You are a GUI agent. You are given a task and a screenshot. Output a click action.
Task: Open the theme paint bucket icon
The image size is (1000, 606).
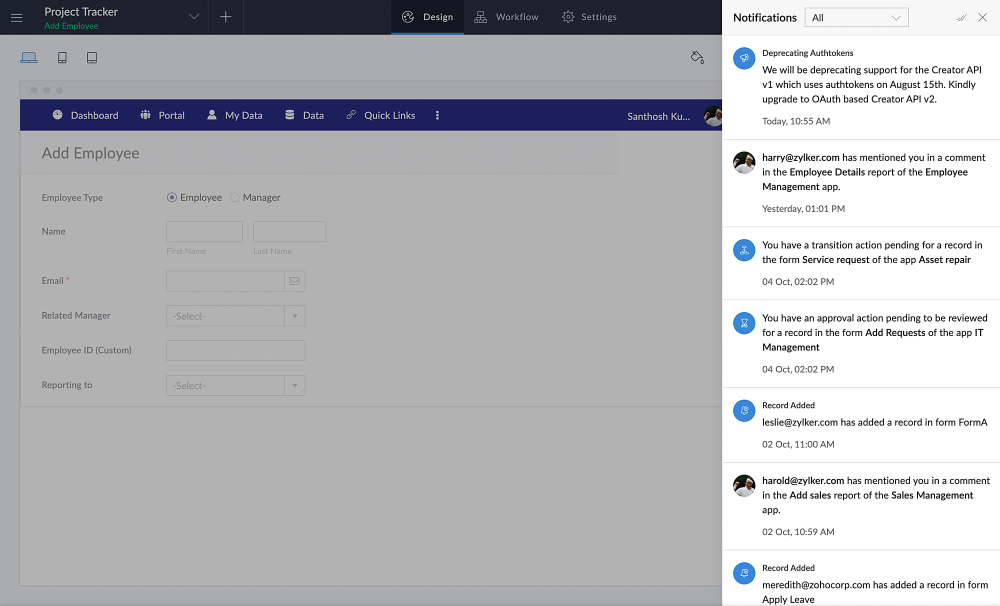point(697,58)
